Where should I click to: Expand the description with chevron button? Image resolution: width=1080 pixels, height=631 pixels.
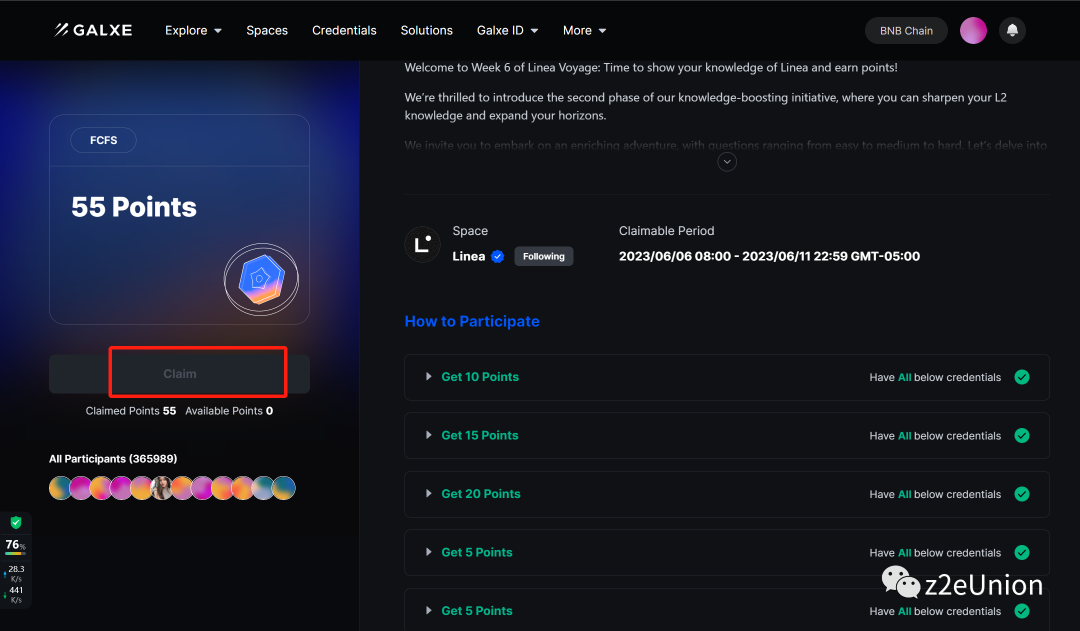727,161
